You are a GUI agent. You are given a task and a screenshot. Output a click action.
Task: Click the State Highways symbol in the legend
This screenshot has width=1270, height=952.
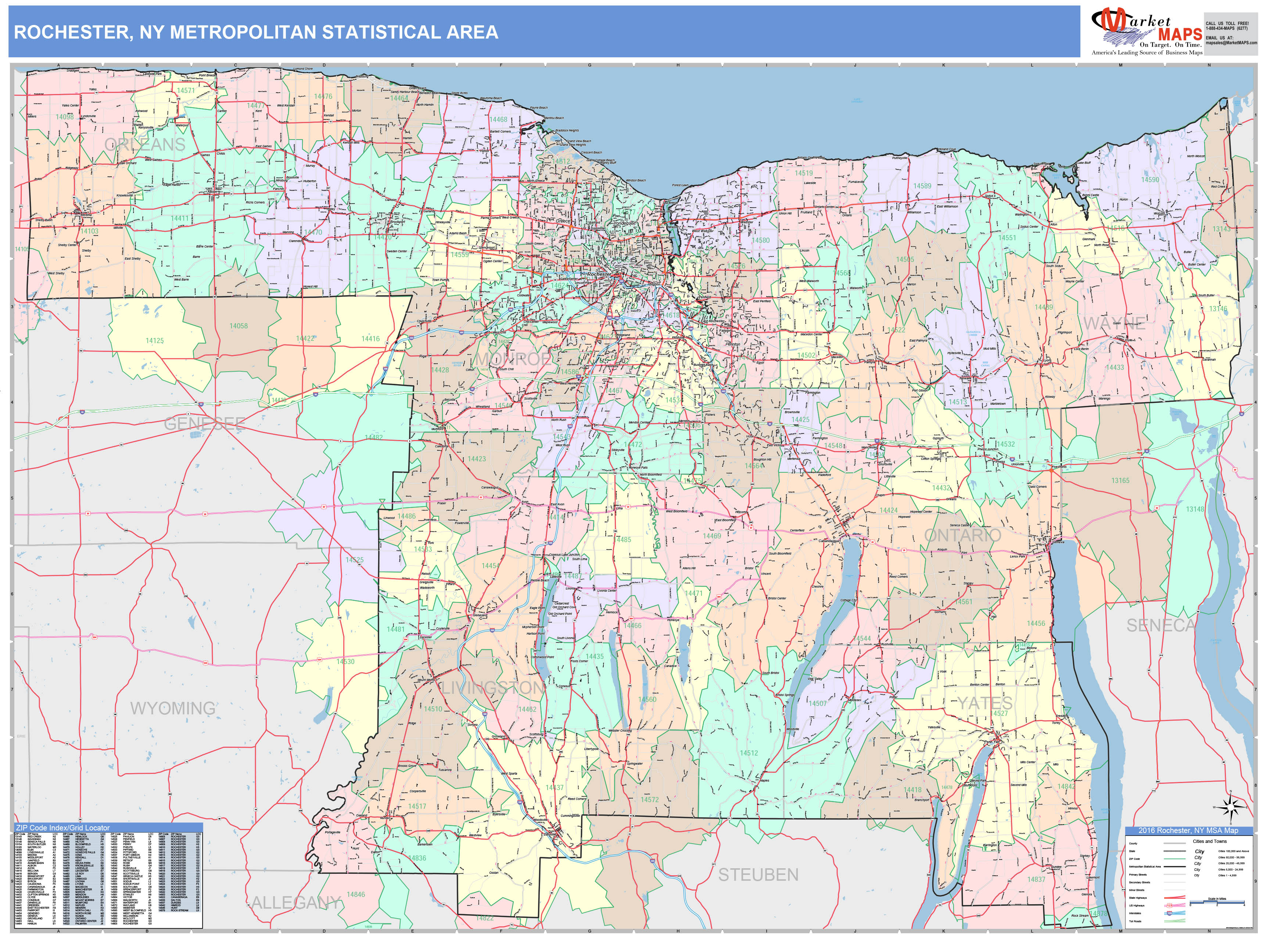[1175, 897]
